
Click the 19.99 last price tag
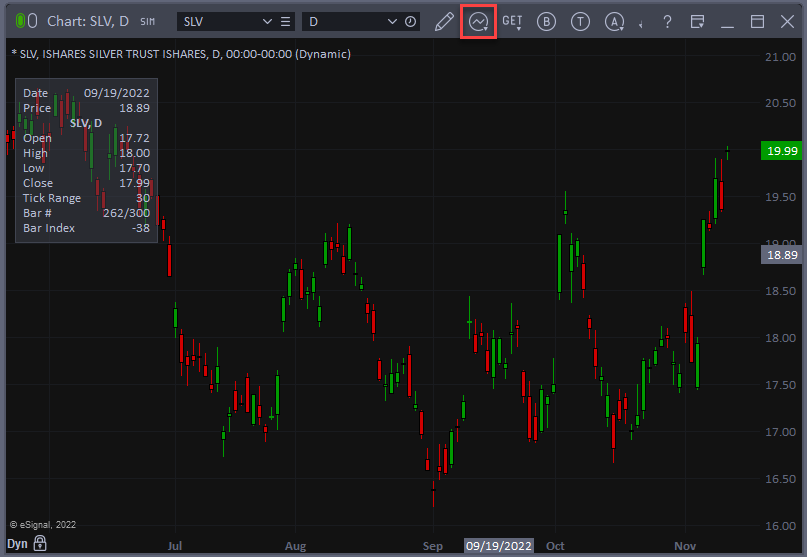point(781,151)
